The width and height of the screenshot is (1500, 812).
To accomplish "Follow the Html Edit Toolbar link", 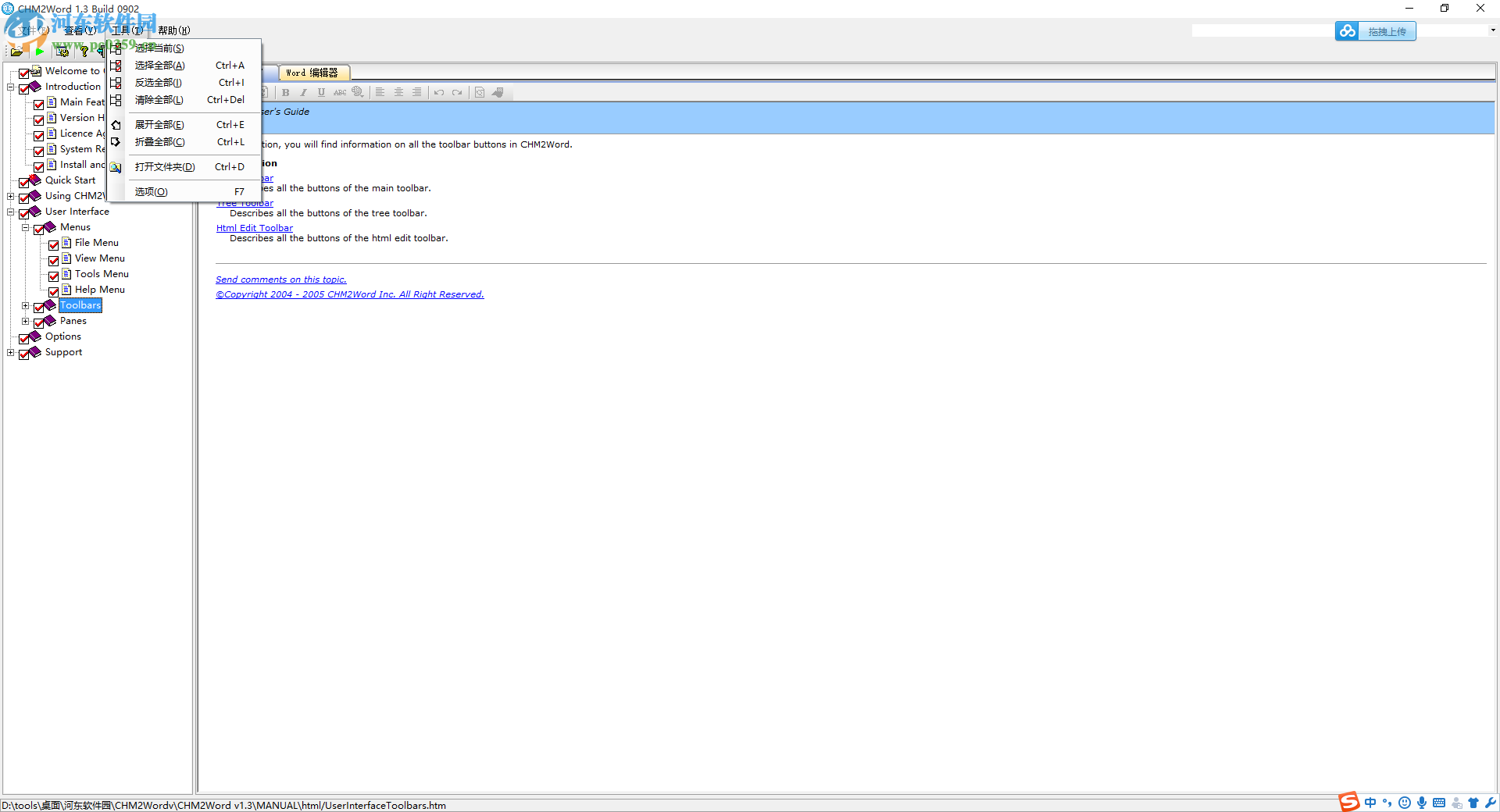I will [x=255, y=228].
